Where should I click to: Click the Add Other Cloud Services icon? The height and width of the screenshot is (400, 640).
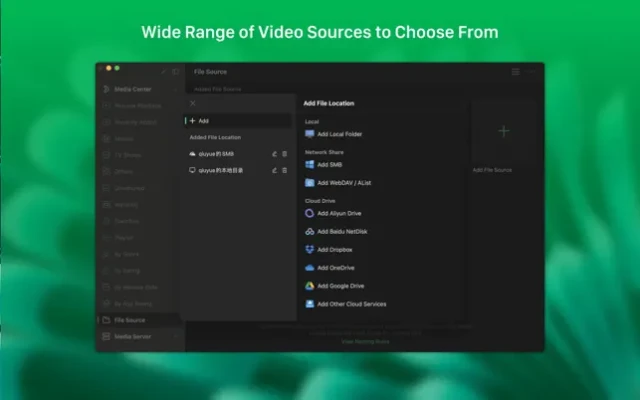(310, 304)
